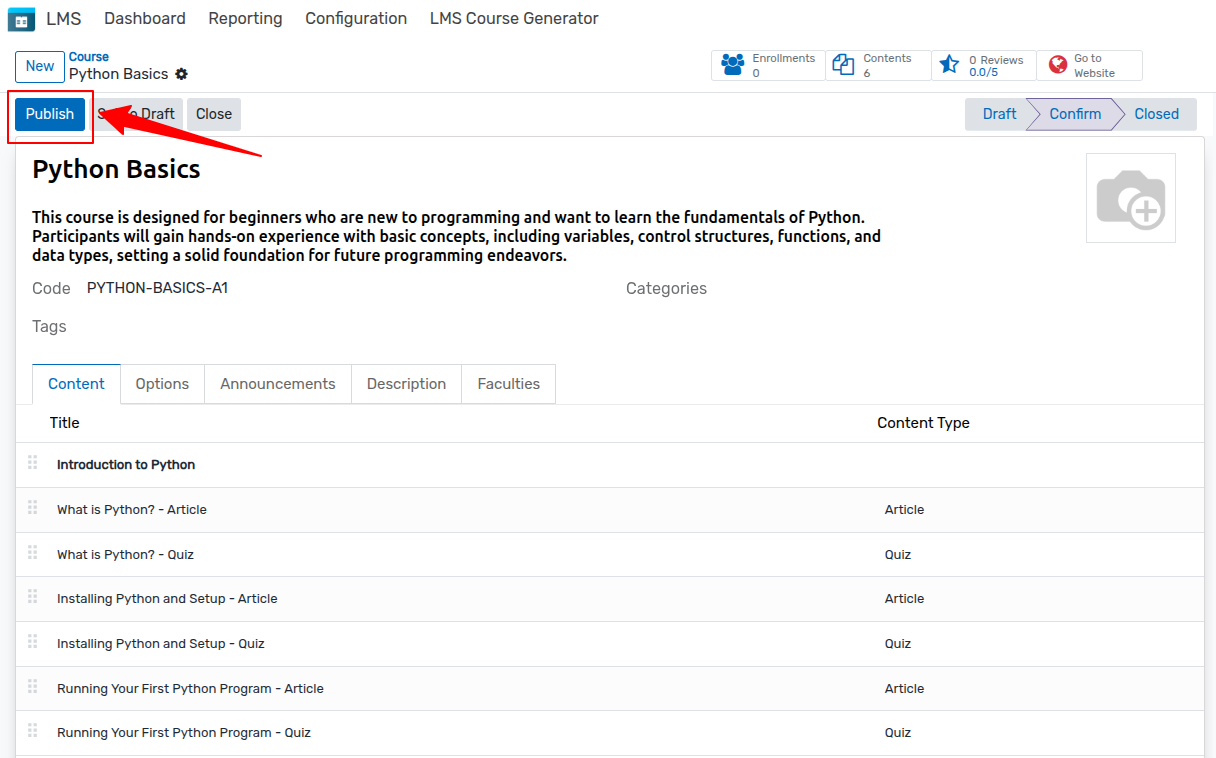Select the Draft status stage
Image resolution: width=1216 pixels, height=758 pixels.
pos(996,114)
